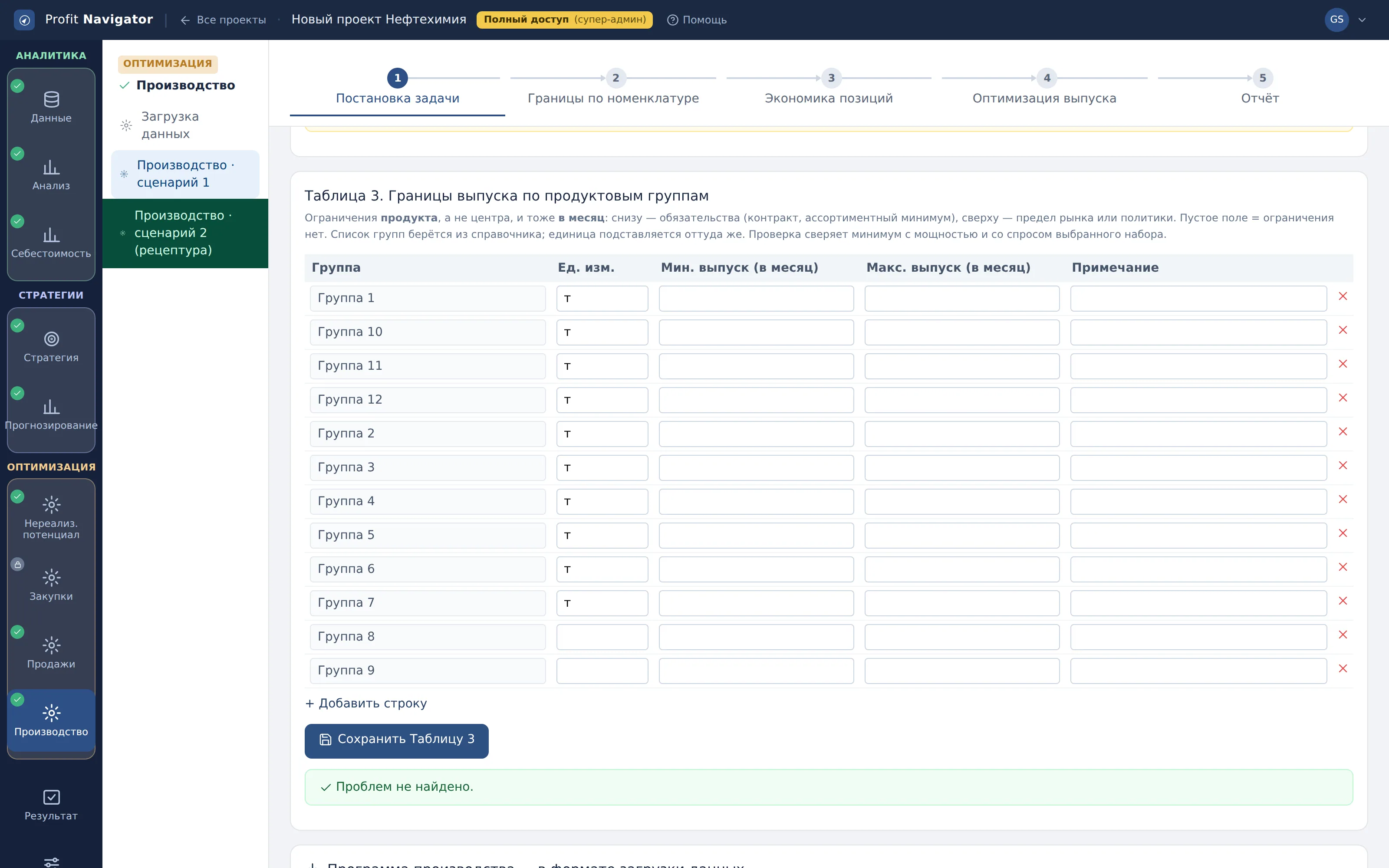Open the Стратегия section

51,347
